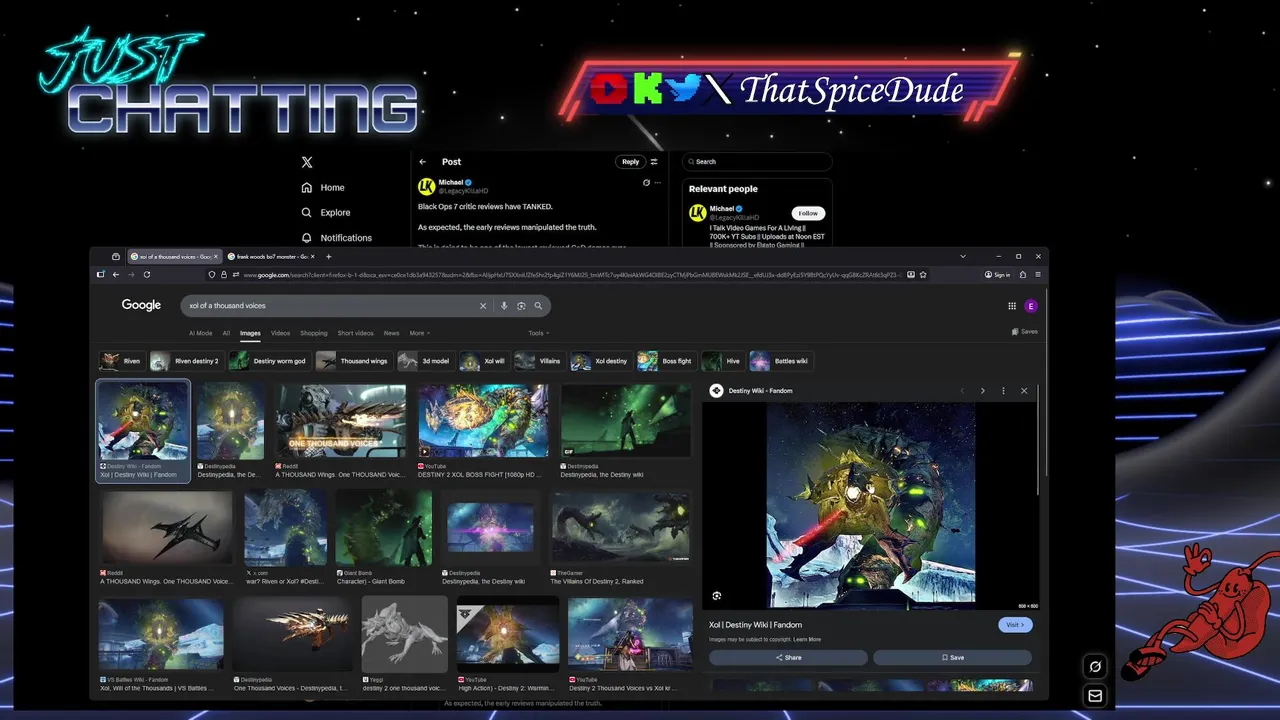Reload the Google results page

147,274
